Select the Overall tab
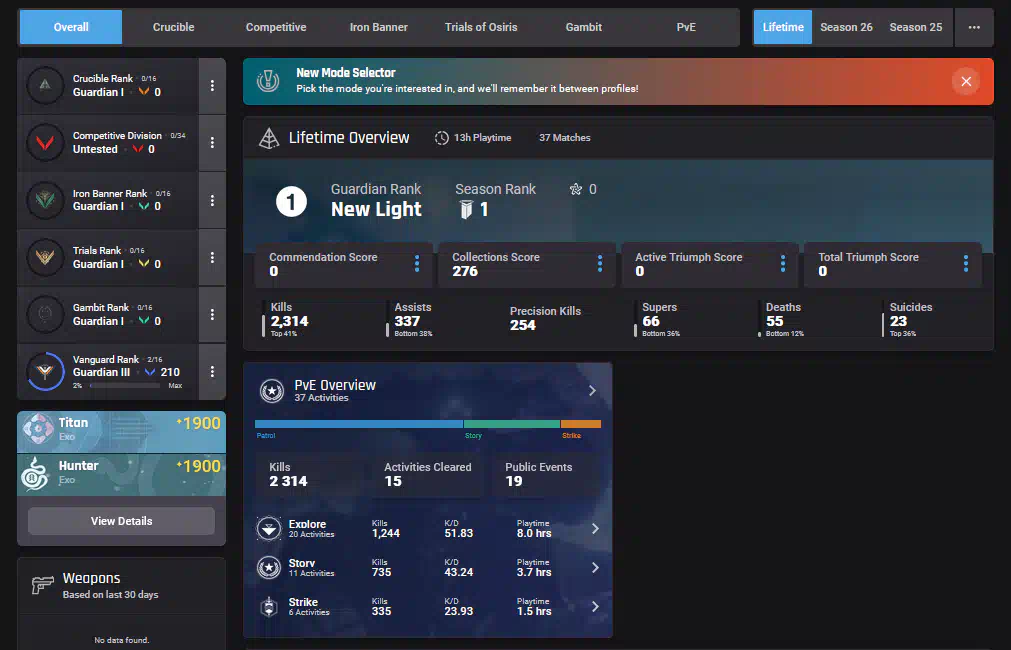The height and width of the screenshot is (650, 1011). pyautogui.click(x=71, y=27)
